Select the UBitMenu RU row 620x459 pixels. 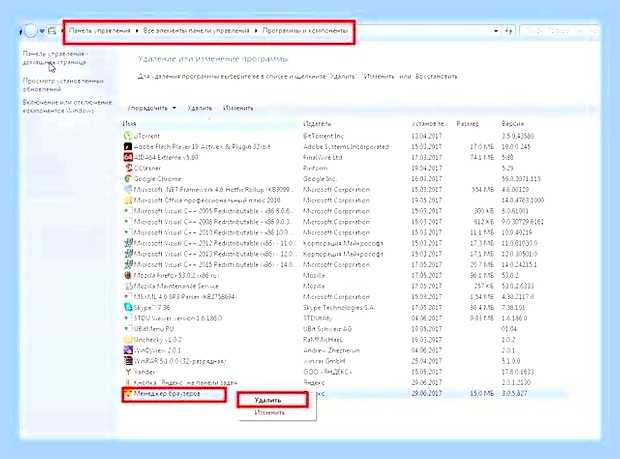click(346, 329)
